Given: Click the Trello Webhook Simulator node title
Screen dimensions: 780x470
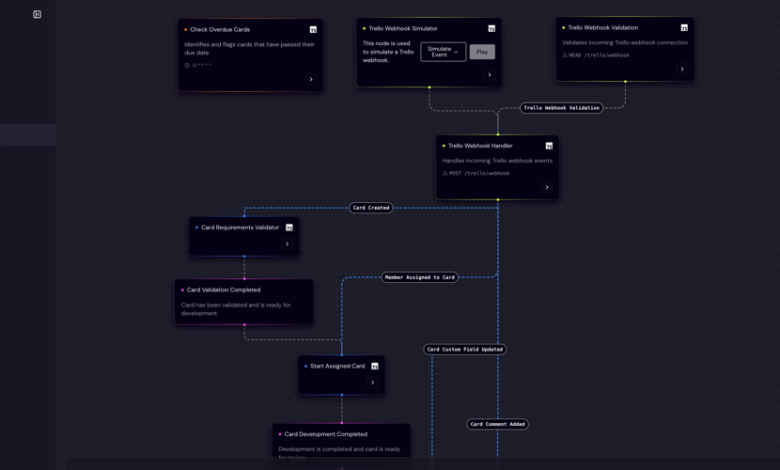Looking at the screenshot, I should click(x=403, y=28).
